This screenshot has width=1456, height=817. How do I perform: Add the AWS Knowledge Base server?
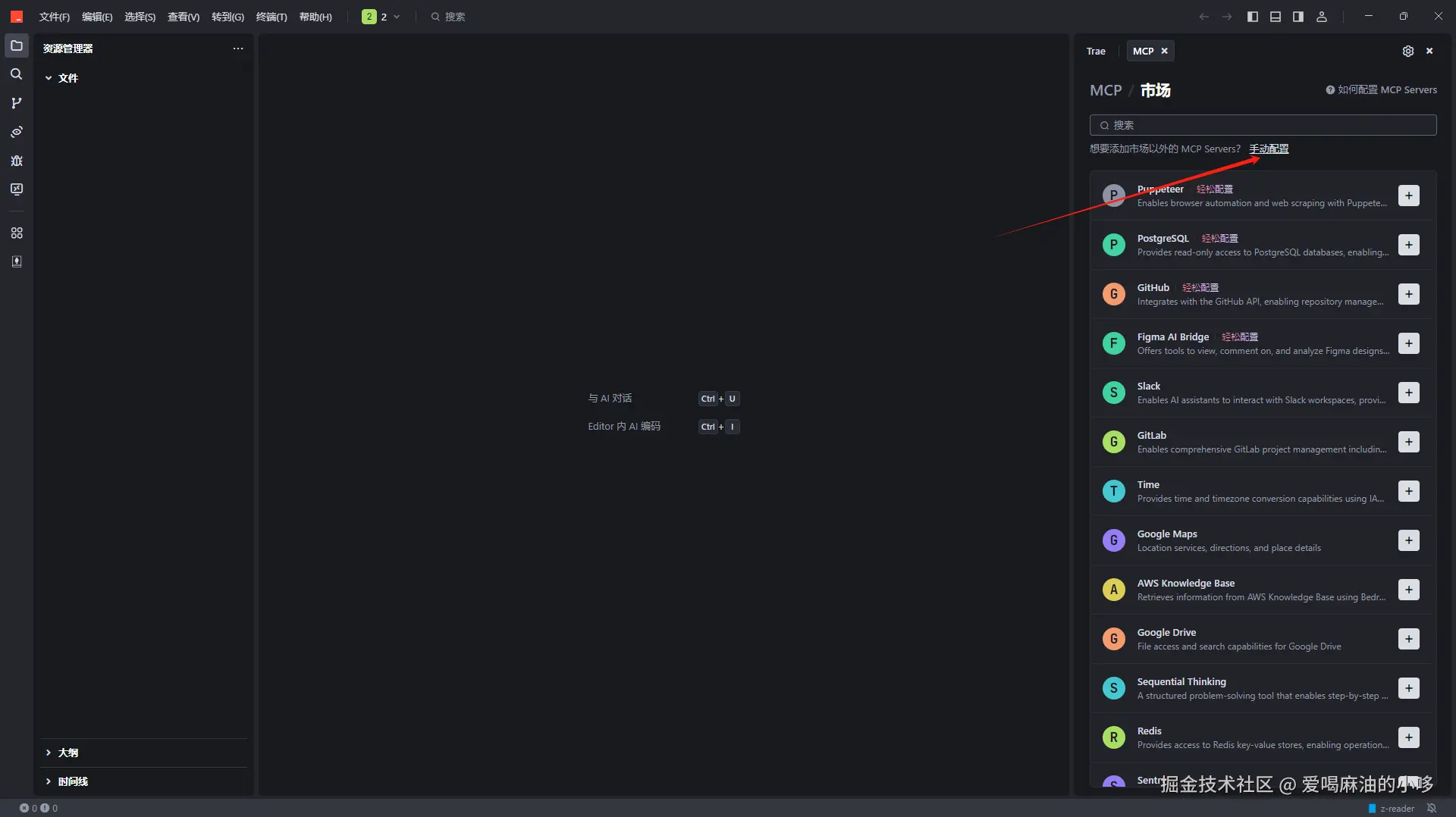click(1408, 590)
